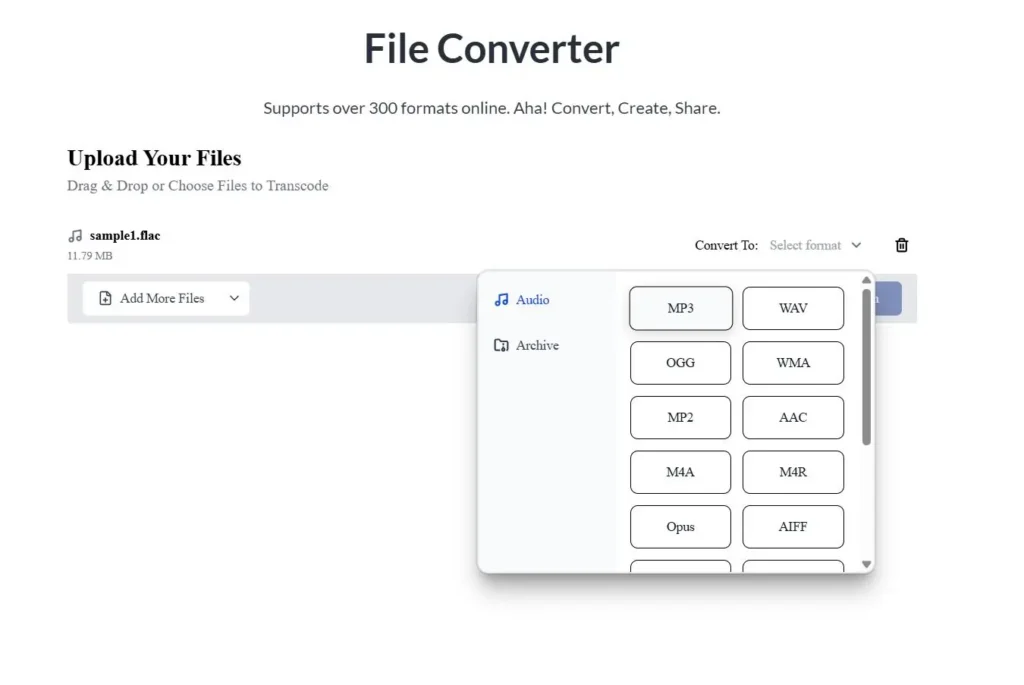
Task: Open the Select format dropdown
Action: point(814,245)
